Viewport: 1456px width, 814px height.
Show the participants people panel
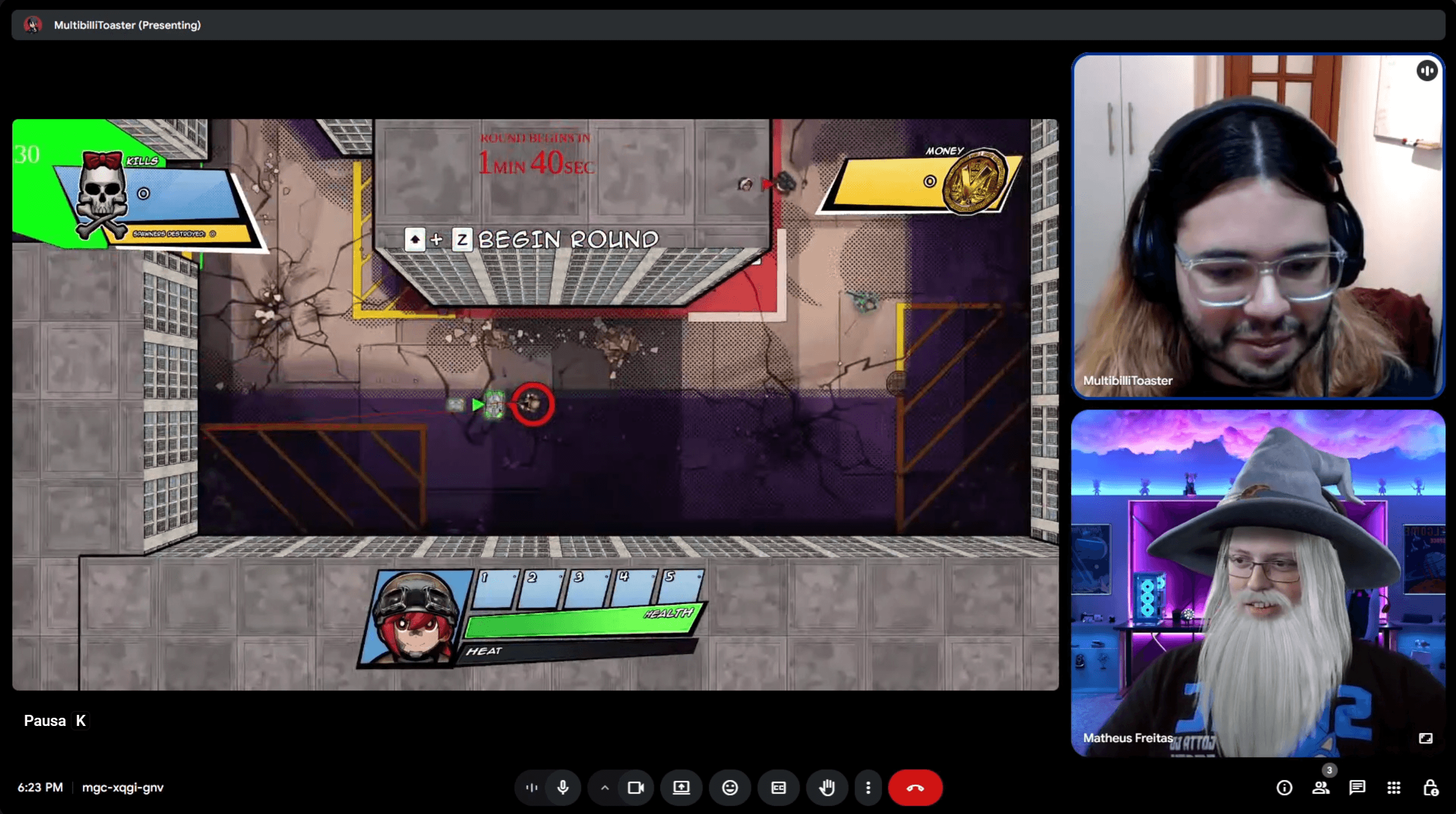pyautogui.click(x=1321, y=788)
